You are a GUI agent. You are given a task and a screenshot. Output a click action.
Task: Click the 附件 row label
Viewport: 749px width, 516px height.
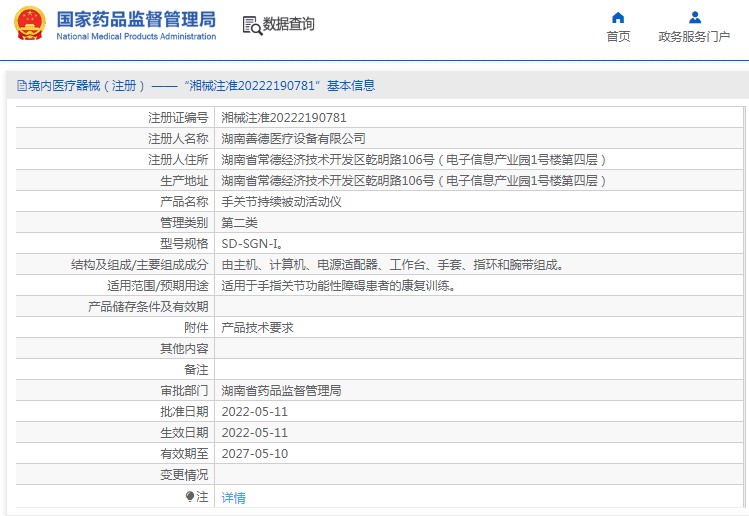click(x=196, y=328)
